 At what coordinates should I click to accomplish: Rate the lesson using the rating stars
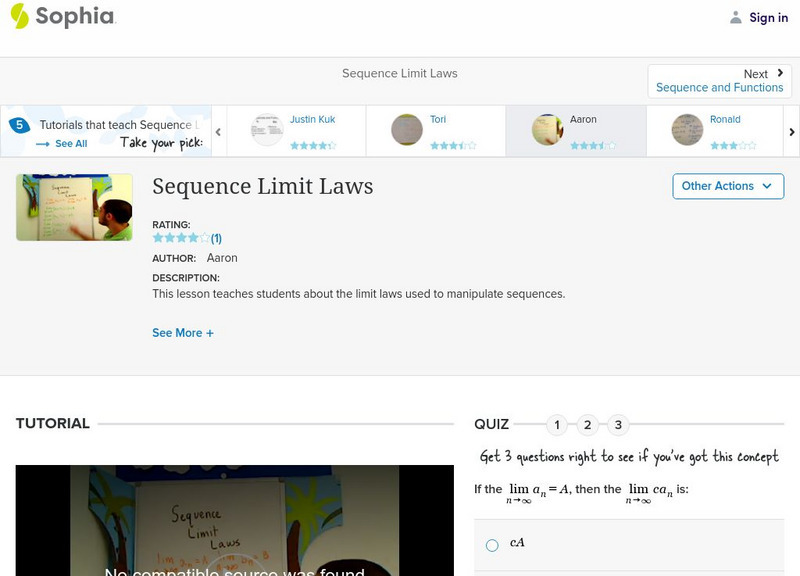[182, 237]
